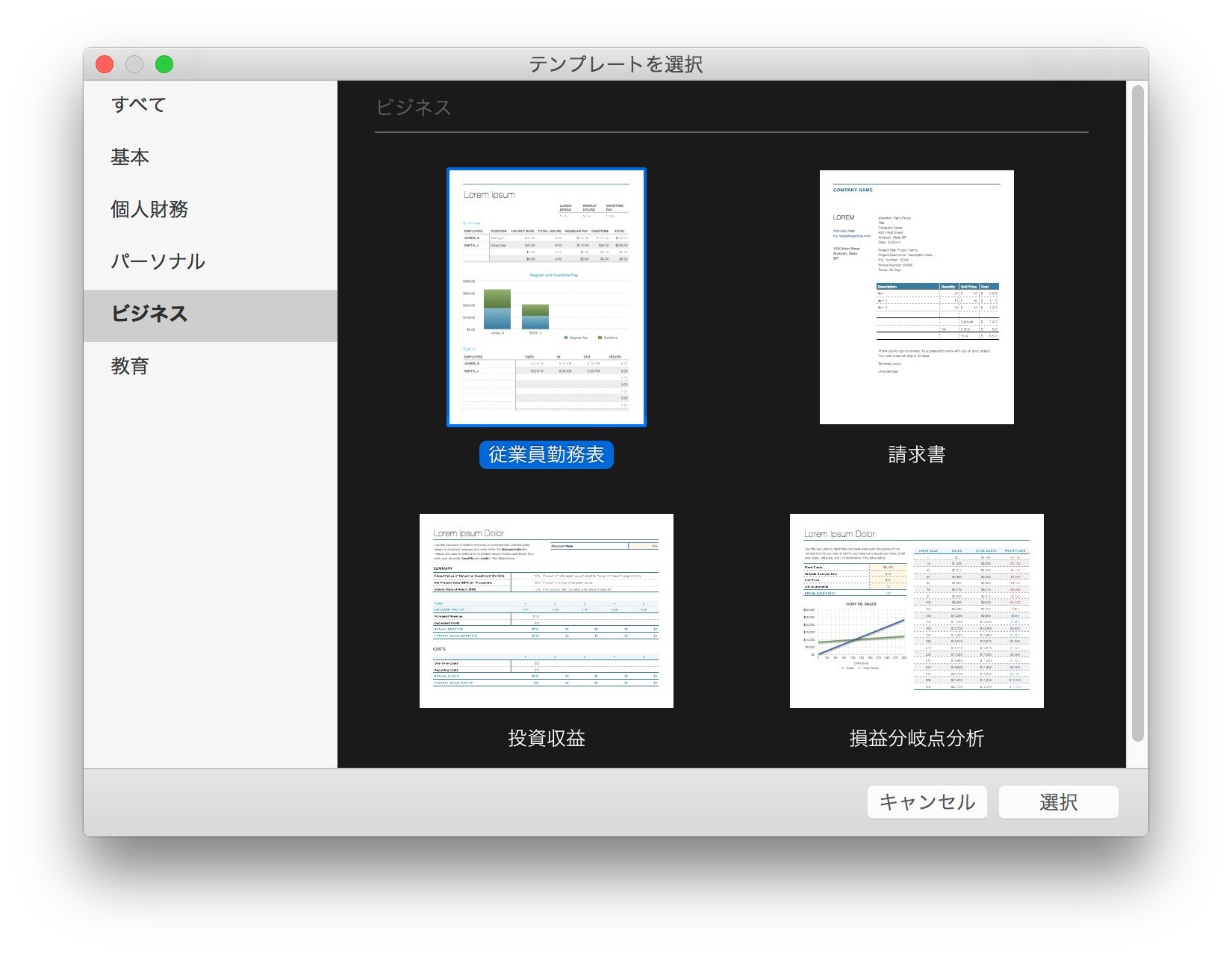Select the 損益分岐点分析 template thumbnail
This screenshot has height=956, width=1232.
point(917,611)
